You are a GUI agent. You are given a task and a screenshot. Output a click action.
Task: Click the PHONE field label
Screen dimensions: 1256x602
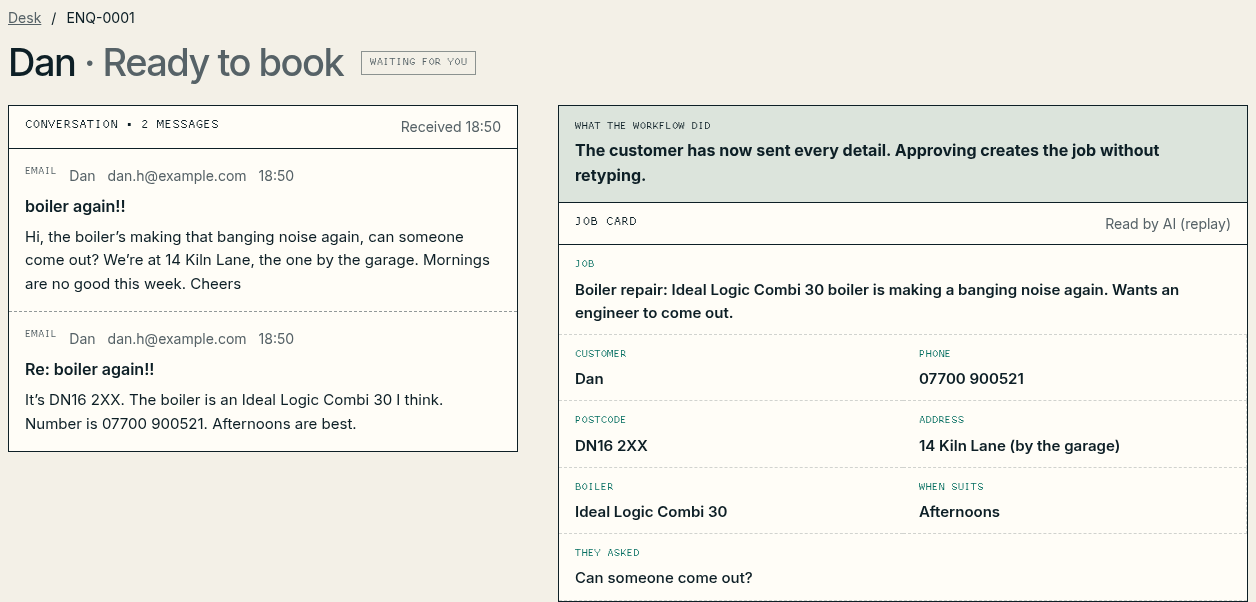click(935, 354)
